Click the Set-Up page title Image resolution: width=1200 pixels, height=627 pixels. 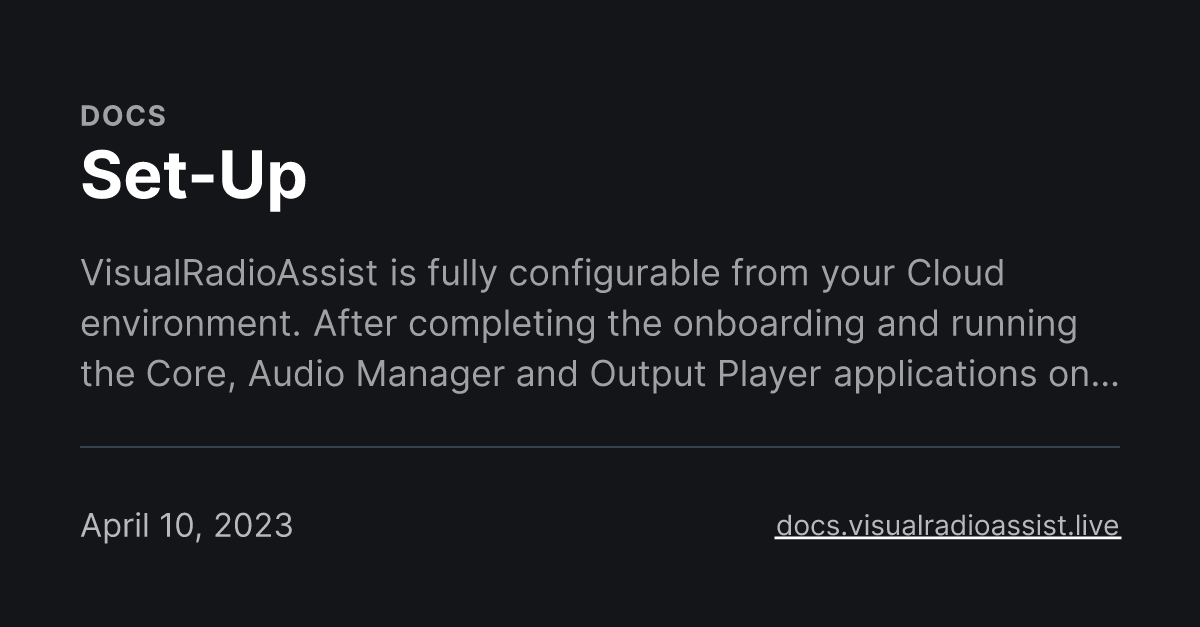[193, 176]
